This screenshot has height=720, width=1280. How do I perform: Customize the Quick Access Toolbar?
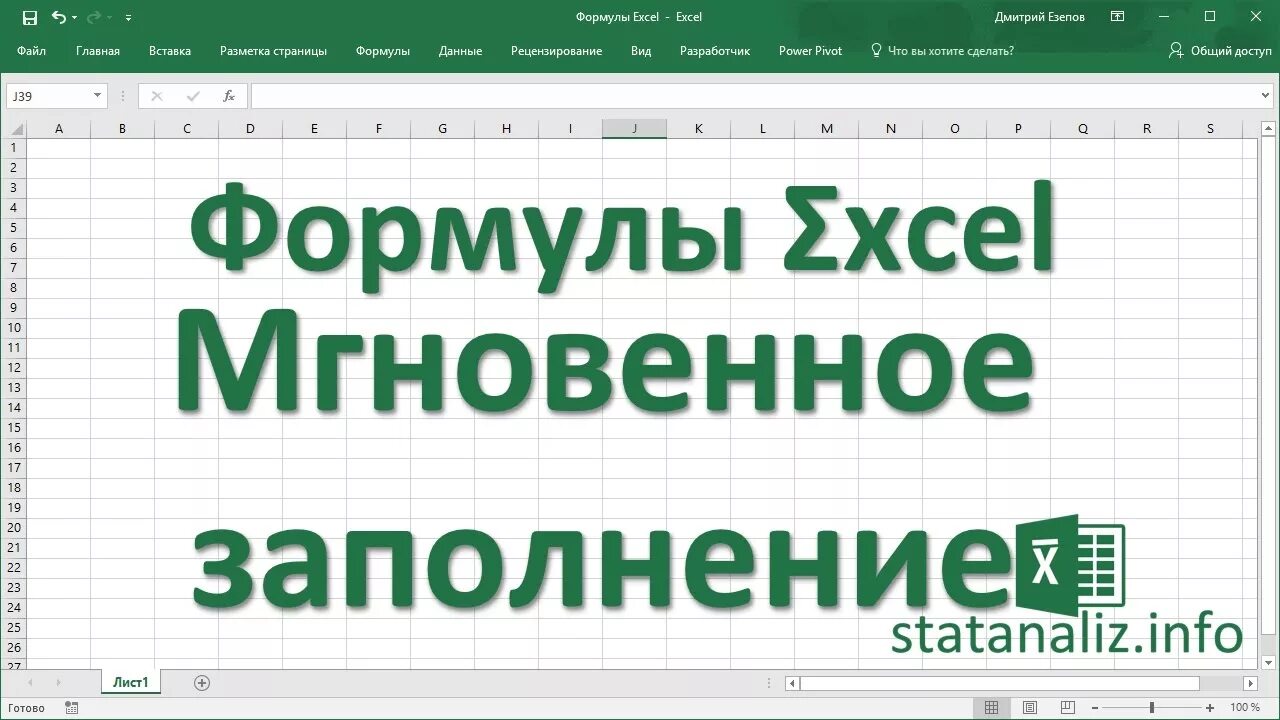(128, 18)
